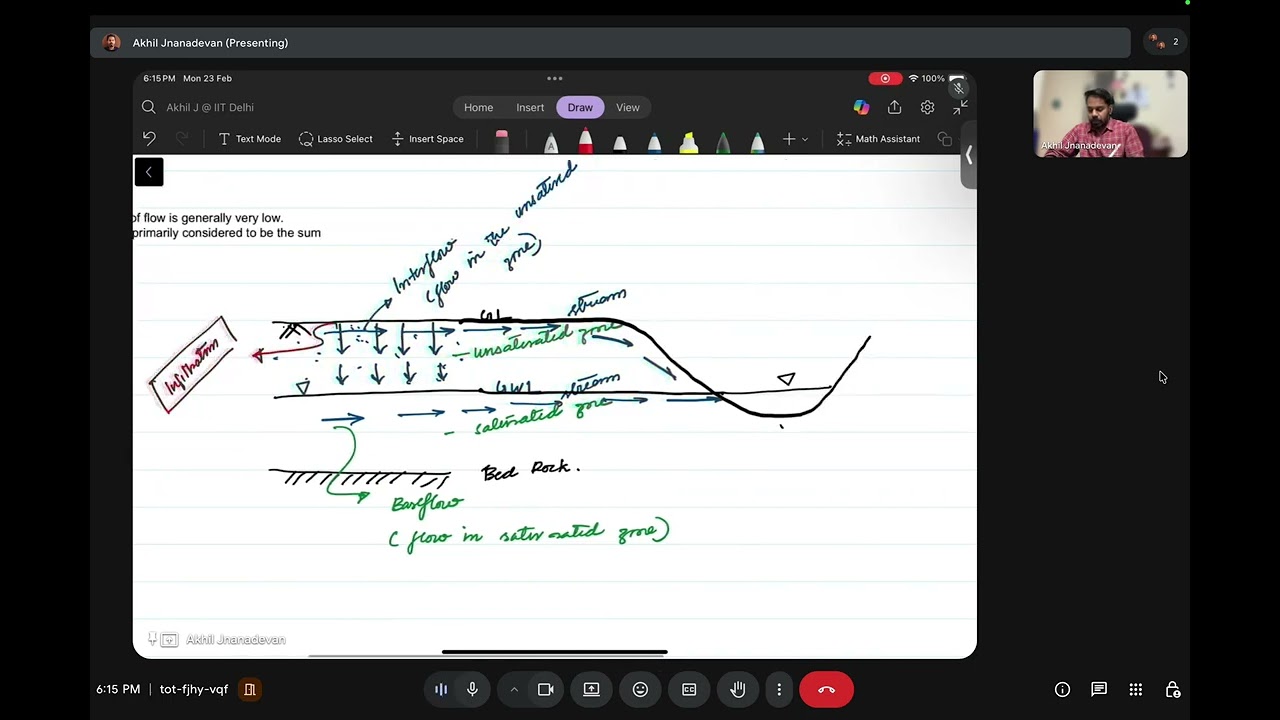Click meeting code tot-fjhy-vqf

(x=194, y=689)
